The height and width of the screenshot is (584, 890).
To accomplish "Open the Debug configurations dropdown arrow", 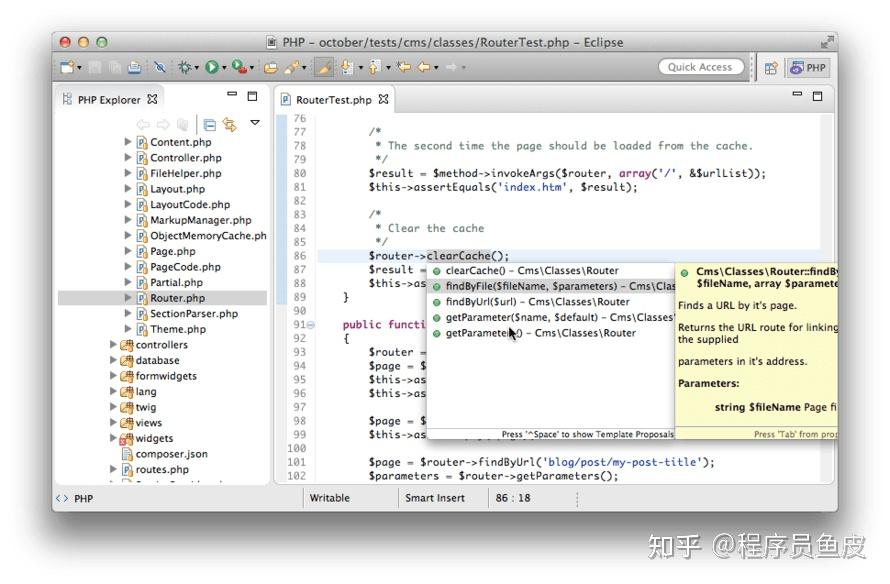I will 196,68.
